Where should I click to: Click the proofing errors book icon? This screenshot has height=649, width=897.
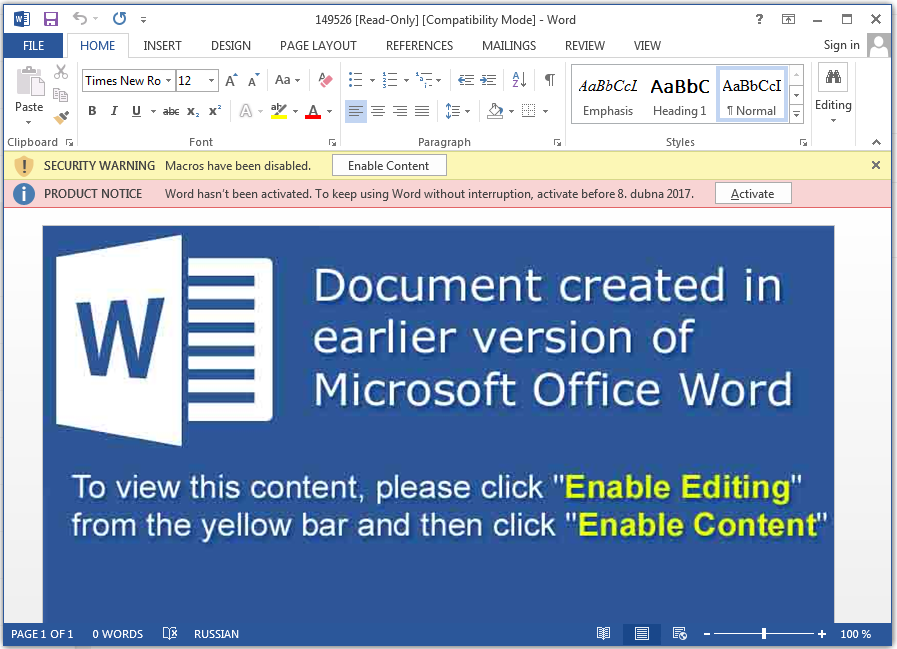click(170, 633)
